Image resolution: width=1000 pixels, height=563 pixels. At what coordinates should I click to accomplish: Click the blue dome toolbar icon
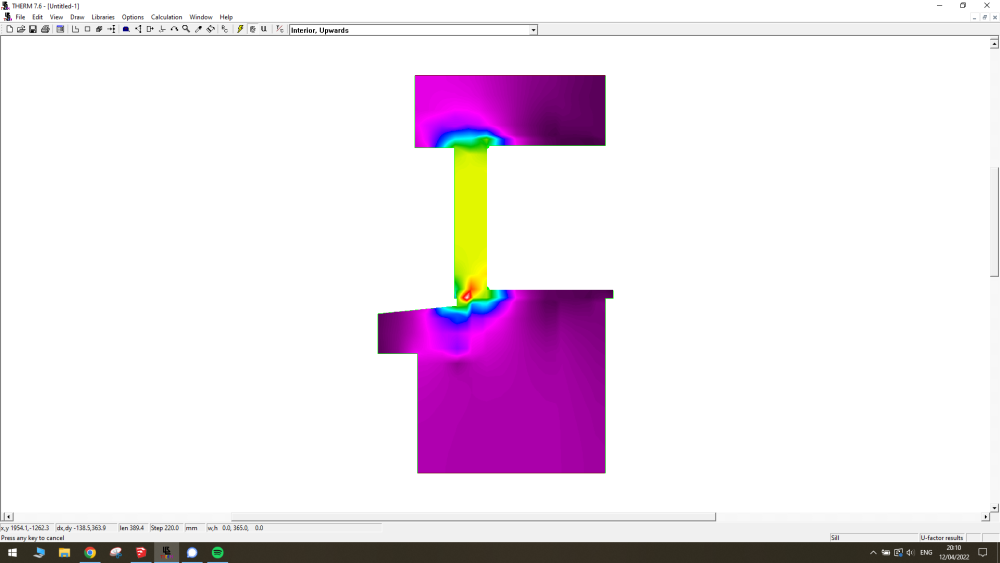coord(126,29)
